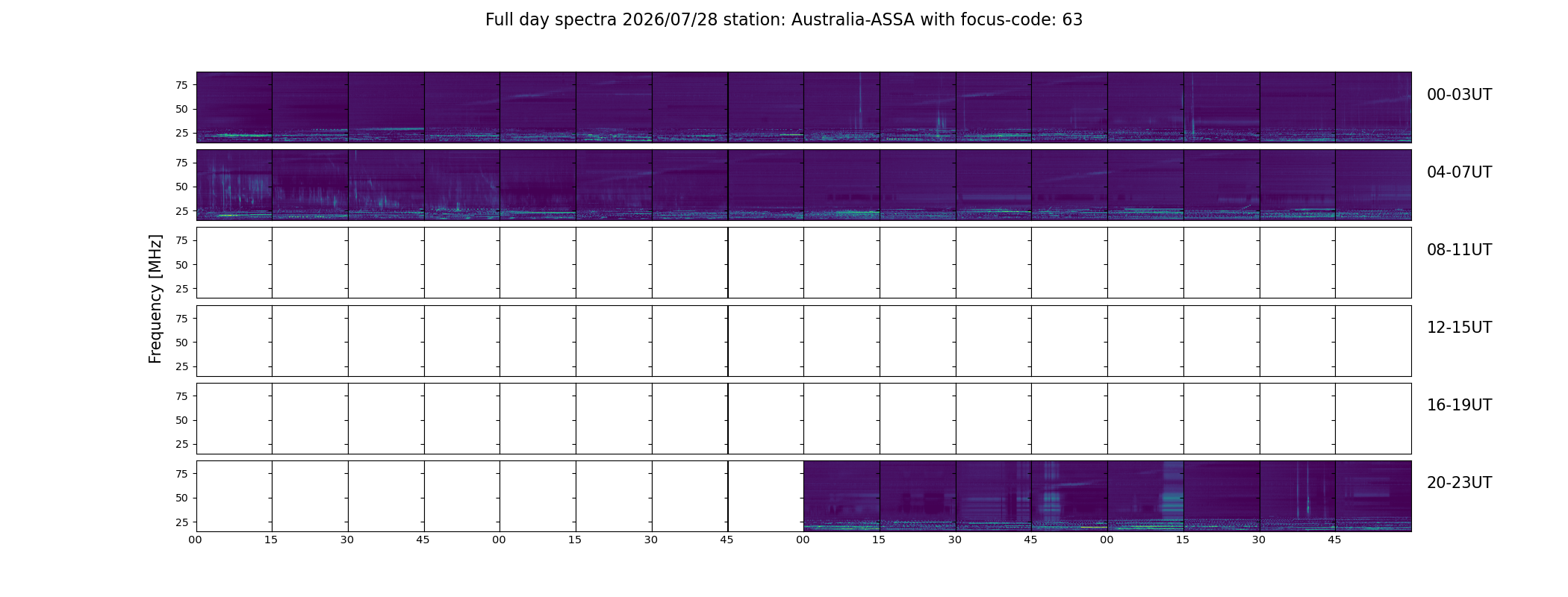Image resolution: width=1568 pixels, height=597 pixels.
Task: Click the leftmost 00 time tick label
Action: coord(196,540)
